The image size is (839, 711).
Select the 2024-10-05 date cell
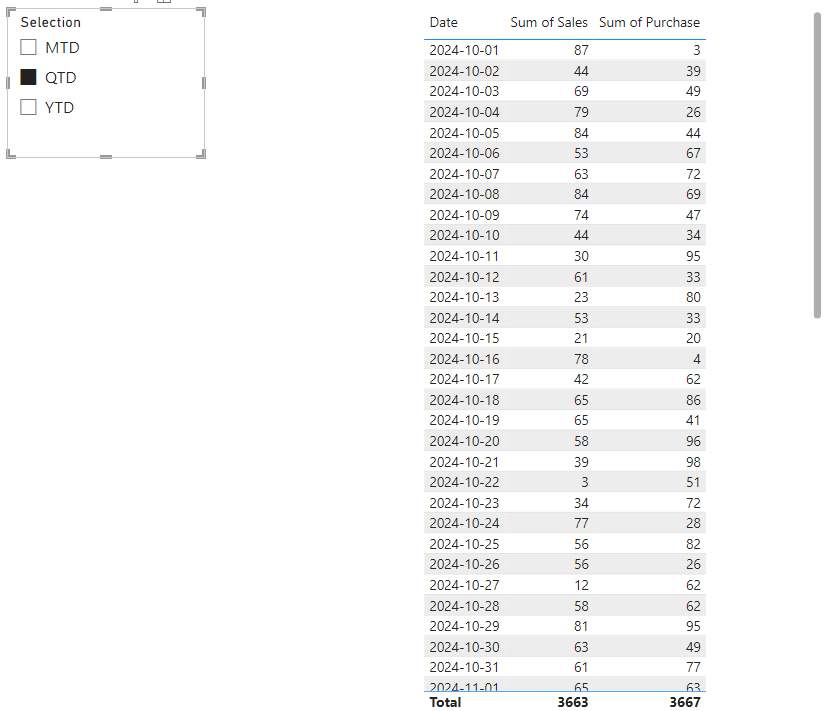click(464, 133)
